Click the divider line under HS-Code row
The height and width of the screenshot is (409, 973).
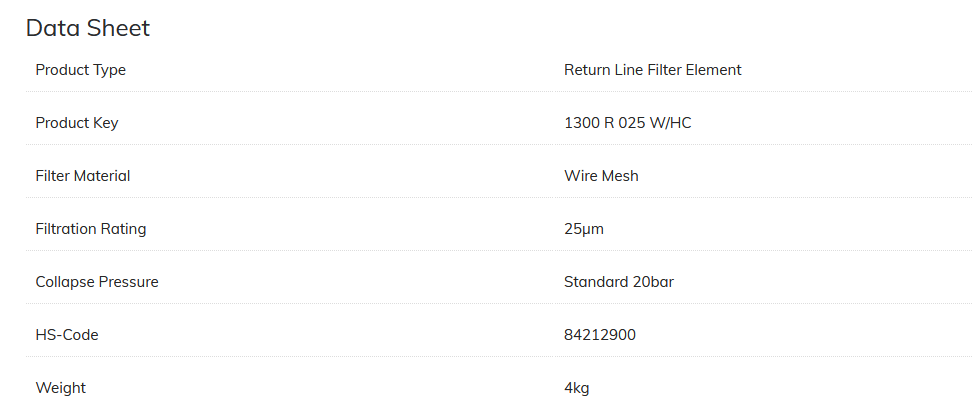[498, 357]
